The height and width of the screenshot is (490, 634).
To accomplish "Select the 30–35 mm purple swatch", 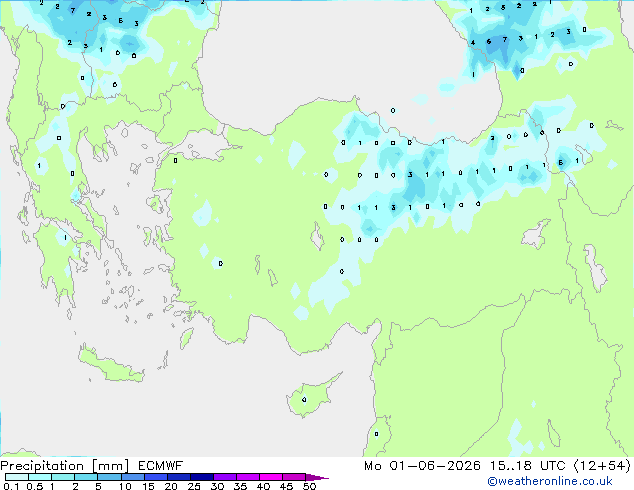I will (224, 477).
